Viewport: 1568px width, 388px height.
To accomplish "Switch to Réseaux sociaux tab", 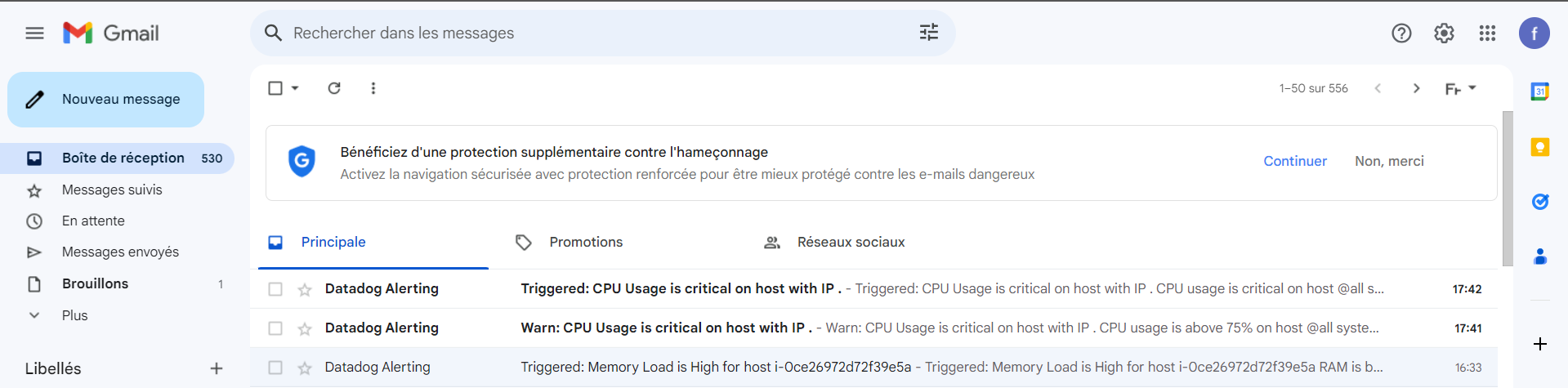I will pos(851,243).
